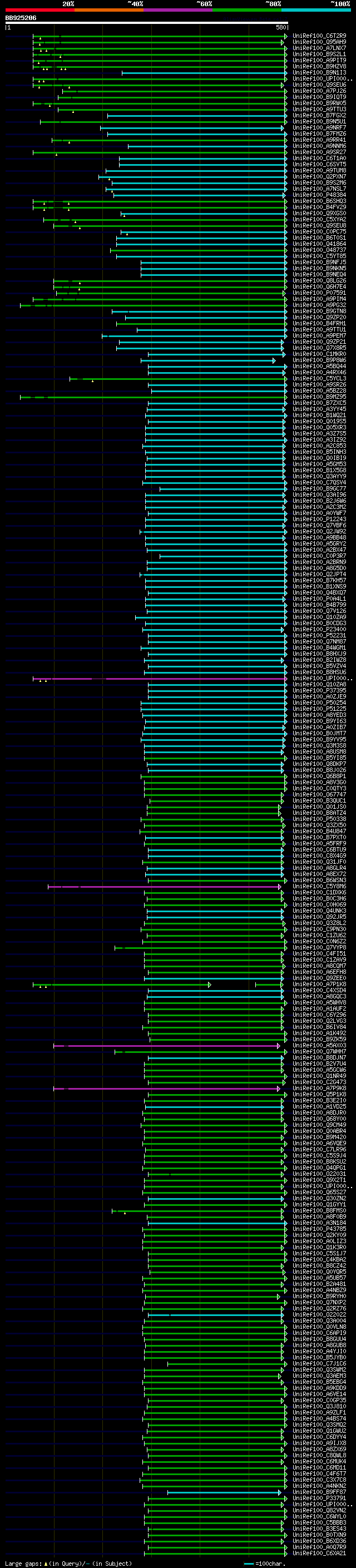This screenshot has height=1568, width=356.
Task: Open hit UniRef100_B9S2L1
Action: [x=319, y=54]
